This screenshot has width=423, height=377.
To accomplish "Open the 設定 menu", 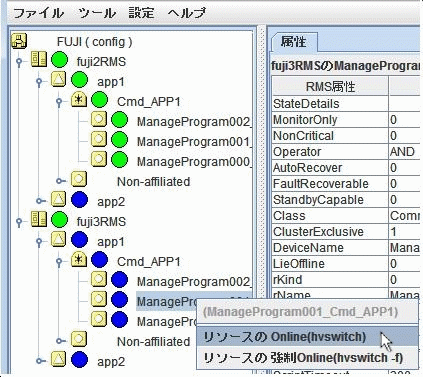I will click(141, 13).
